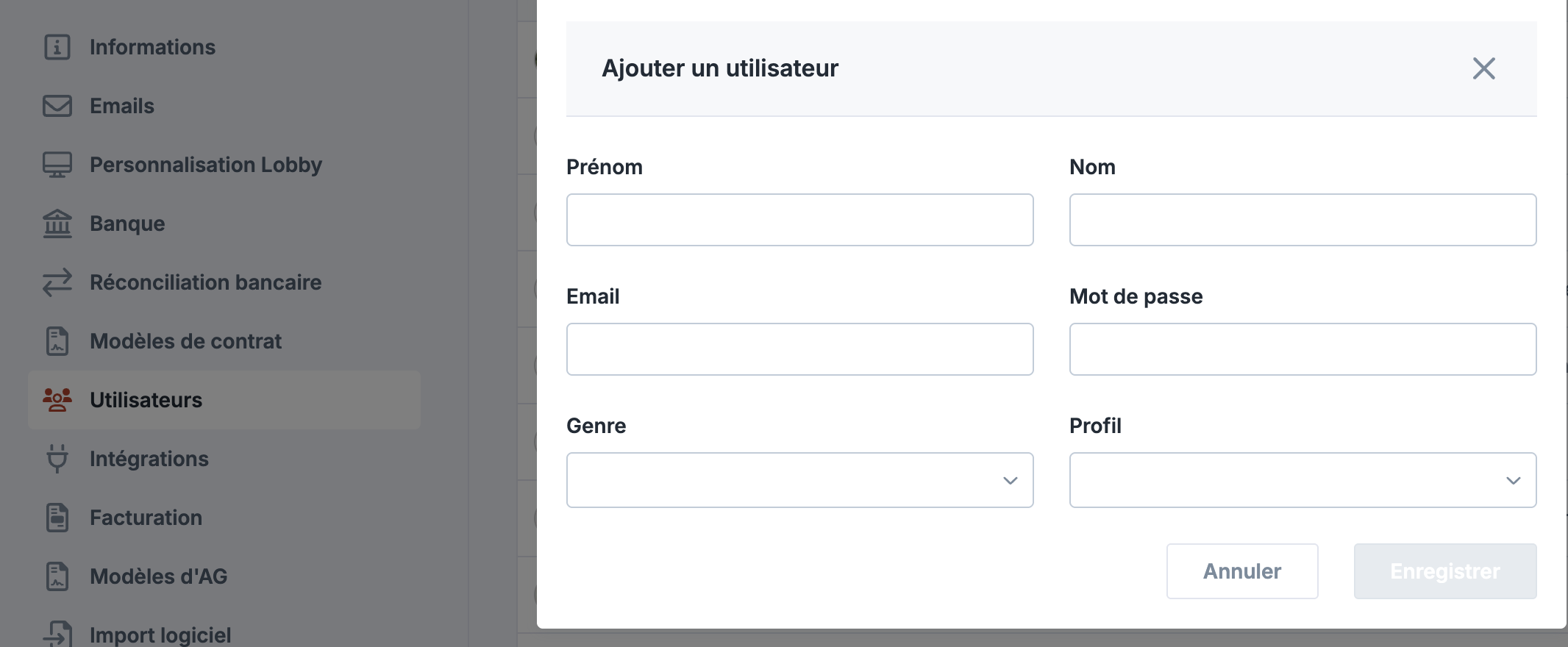Click the Emails envelope icon
Viewport: 1568px width, 647px height.
pyautogui.click(x=57, y=106)
